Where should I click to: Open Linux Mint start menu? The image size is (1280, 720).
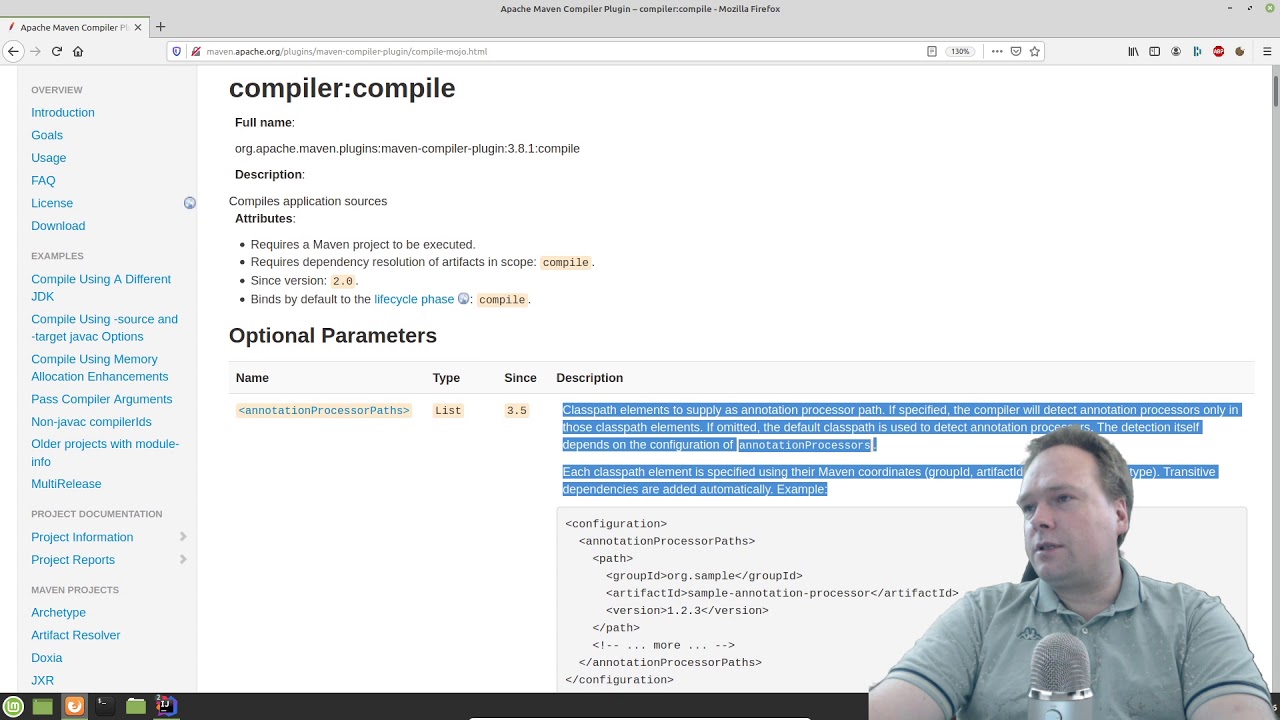(x=14, y=706)
